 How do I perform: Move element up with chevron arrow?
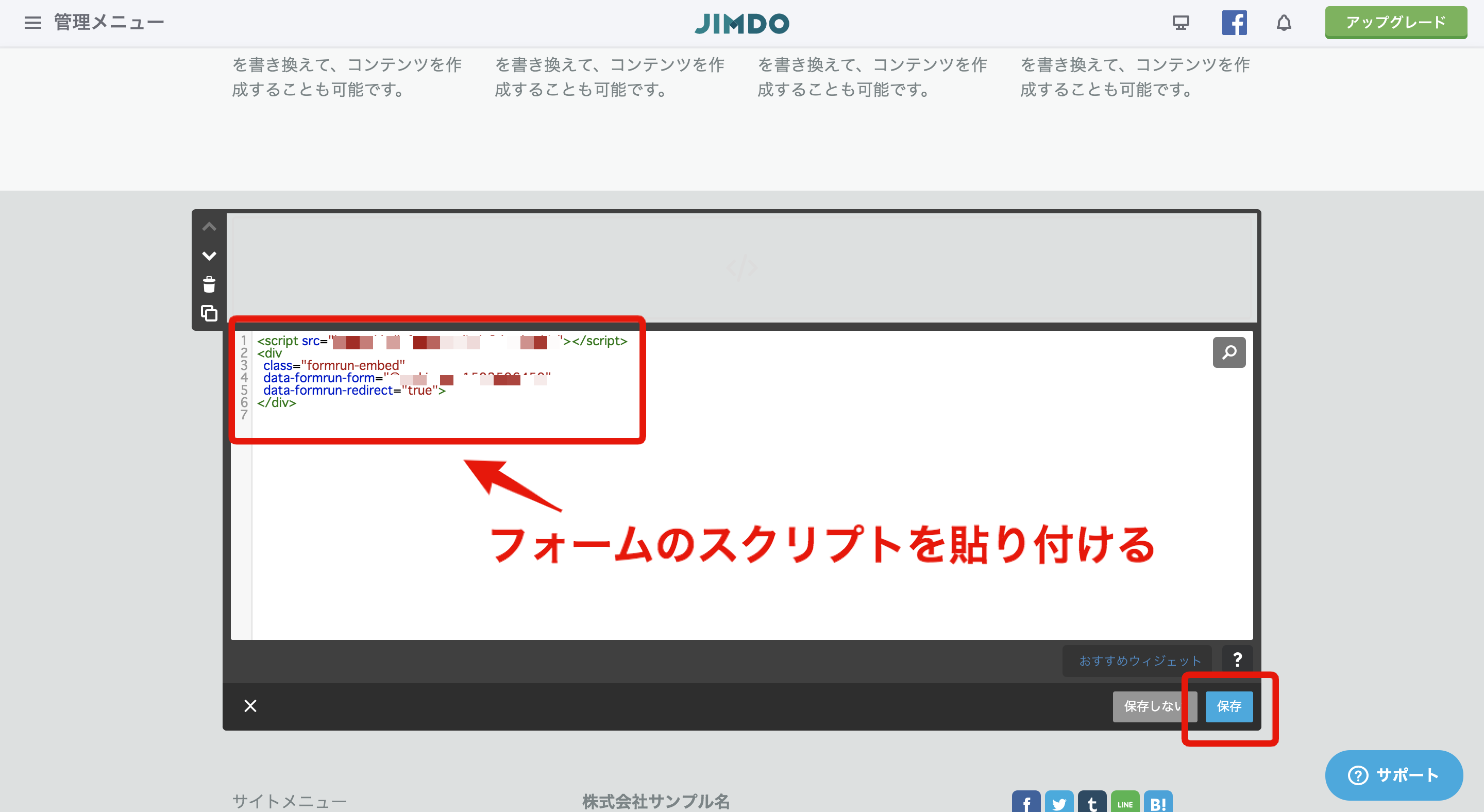point(209,226)
